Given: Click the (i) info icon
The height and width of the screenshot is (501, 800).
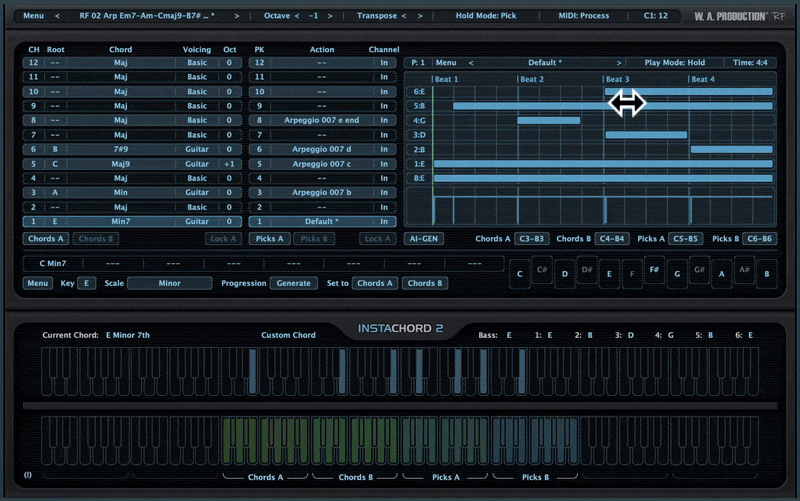Looking at the screenshot, I should [x=28, y=475].
